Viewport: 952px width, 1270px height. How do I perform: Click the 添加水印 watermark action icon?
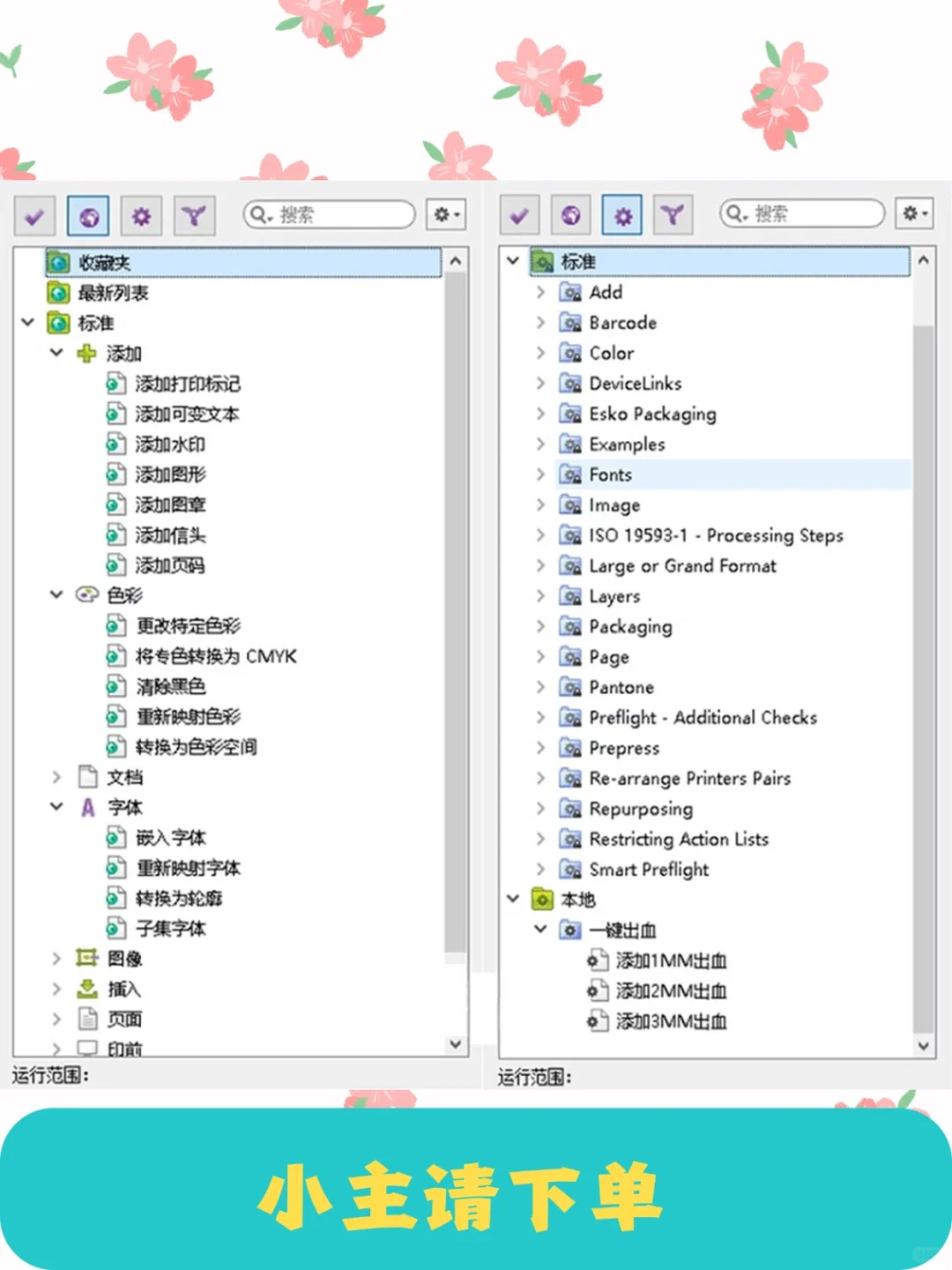[115, 444]
